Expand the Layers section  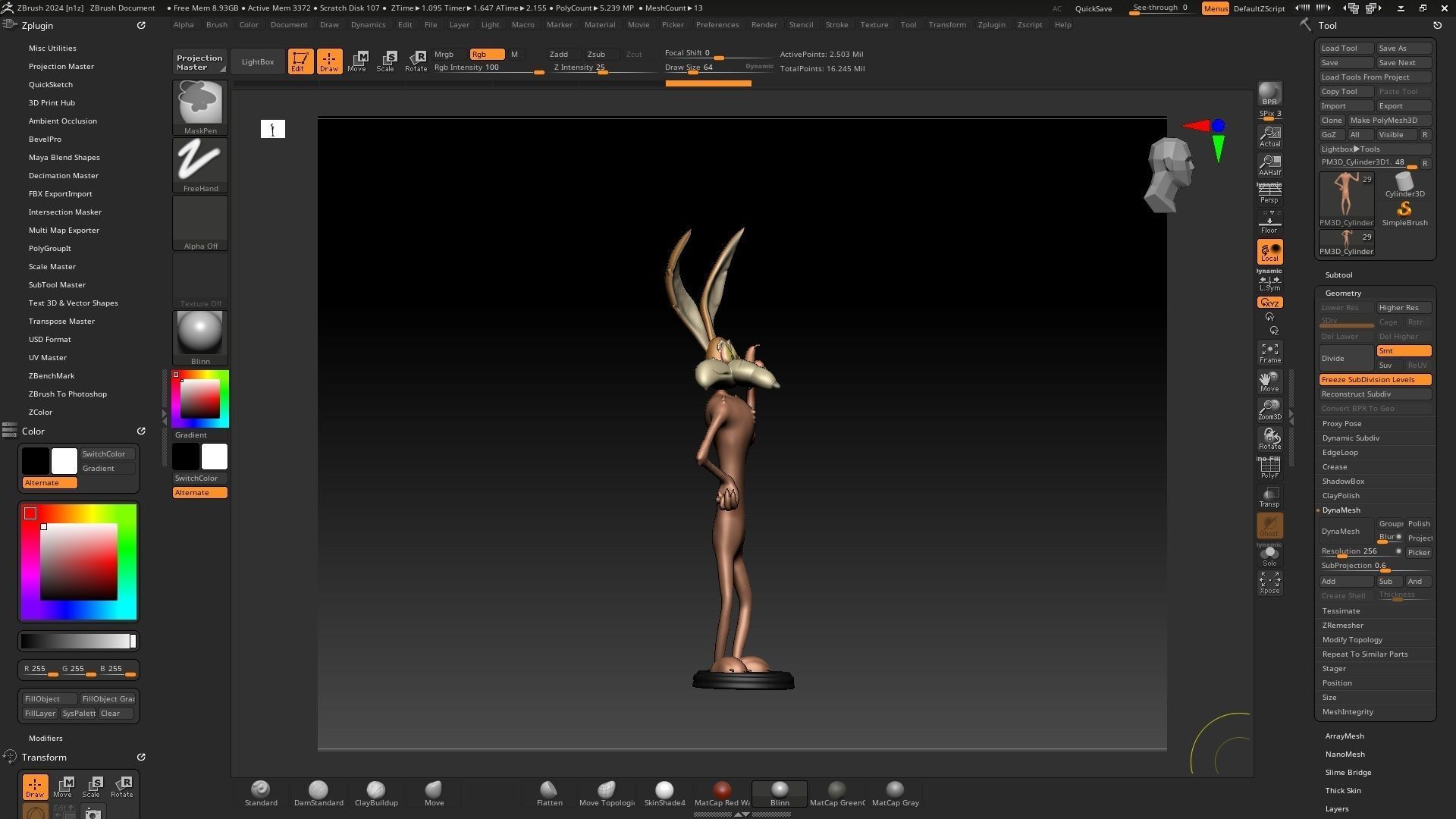point(1336,808)
